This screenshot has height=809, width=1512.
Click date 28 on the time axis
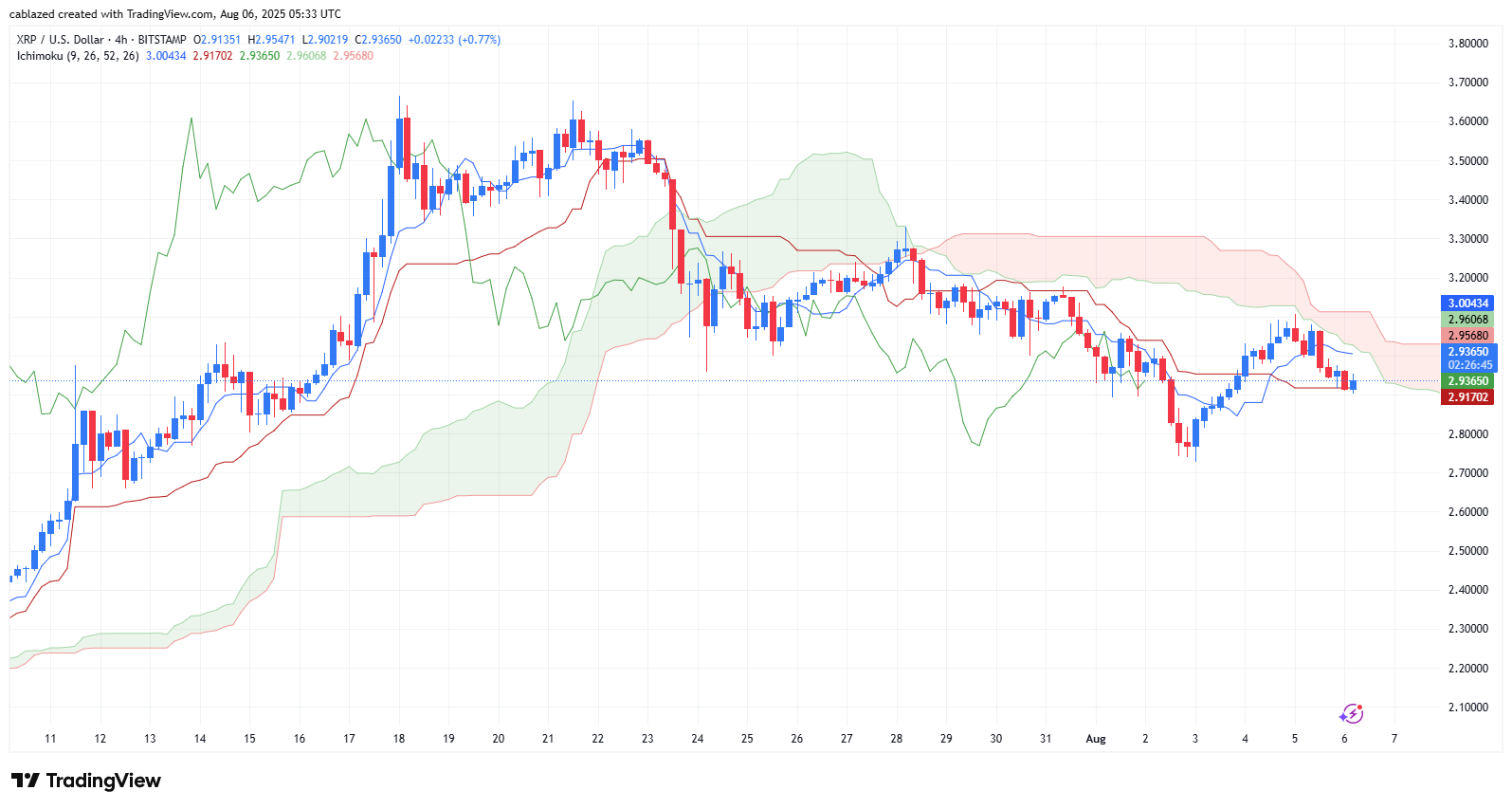click(896, 739)
